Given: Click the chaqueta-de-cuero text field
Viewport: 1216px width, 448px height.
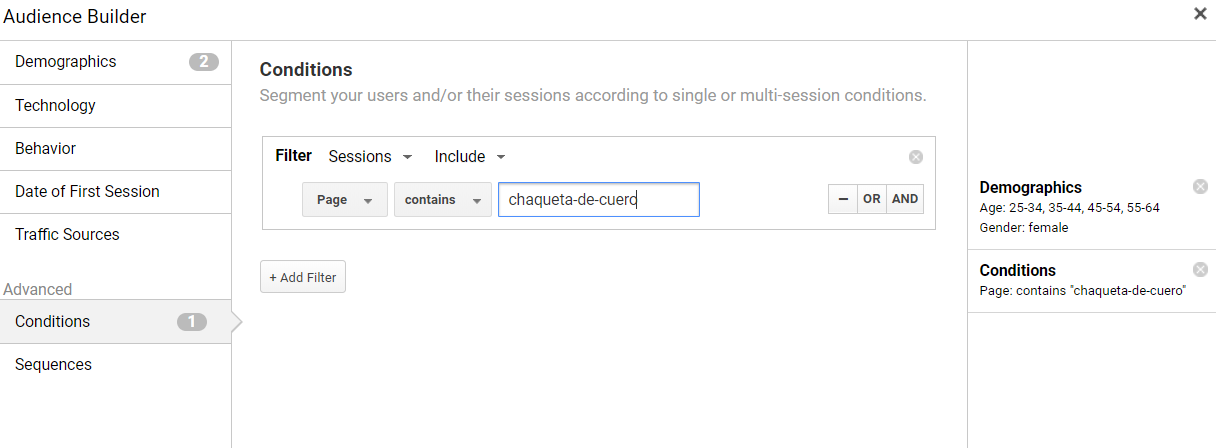Looking at the screenshot, I should point(599,199).
